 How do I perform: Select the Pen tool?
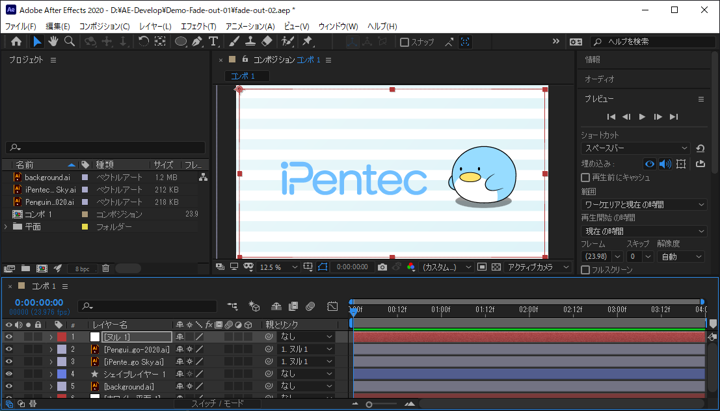pyautogui.click(x=197, y=42)
